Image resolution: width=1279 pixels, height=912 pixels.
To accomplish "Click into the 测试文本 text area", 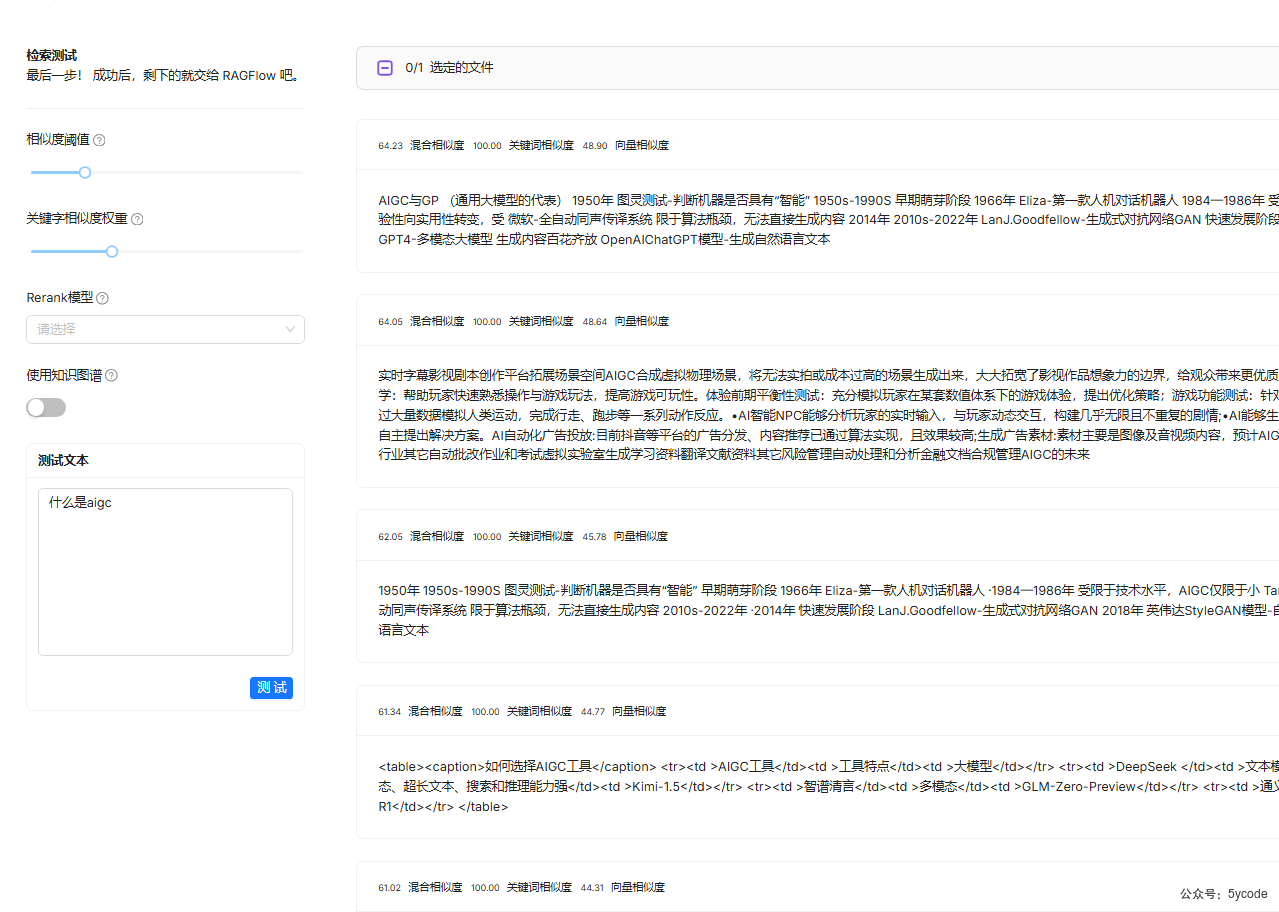I will pyautogui.click(x=165, y=572).
